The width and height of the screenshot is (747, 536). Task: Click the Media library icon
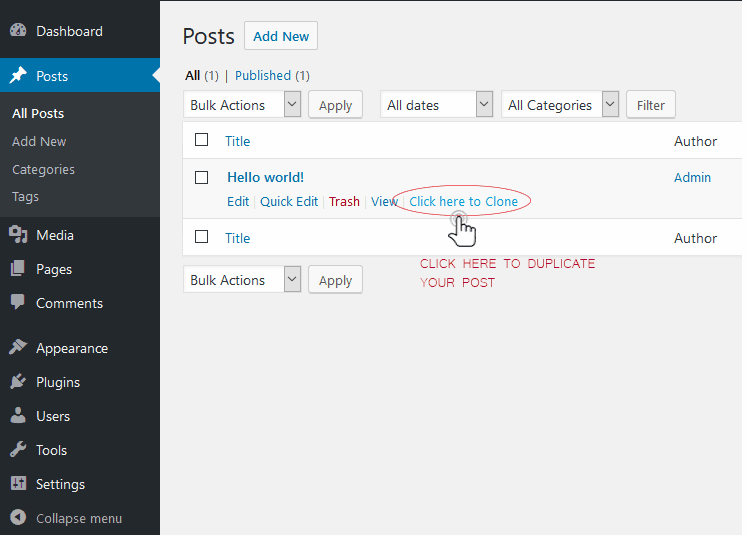(x=18, y=234)
